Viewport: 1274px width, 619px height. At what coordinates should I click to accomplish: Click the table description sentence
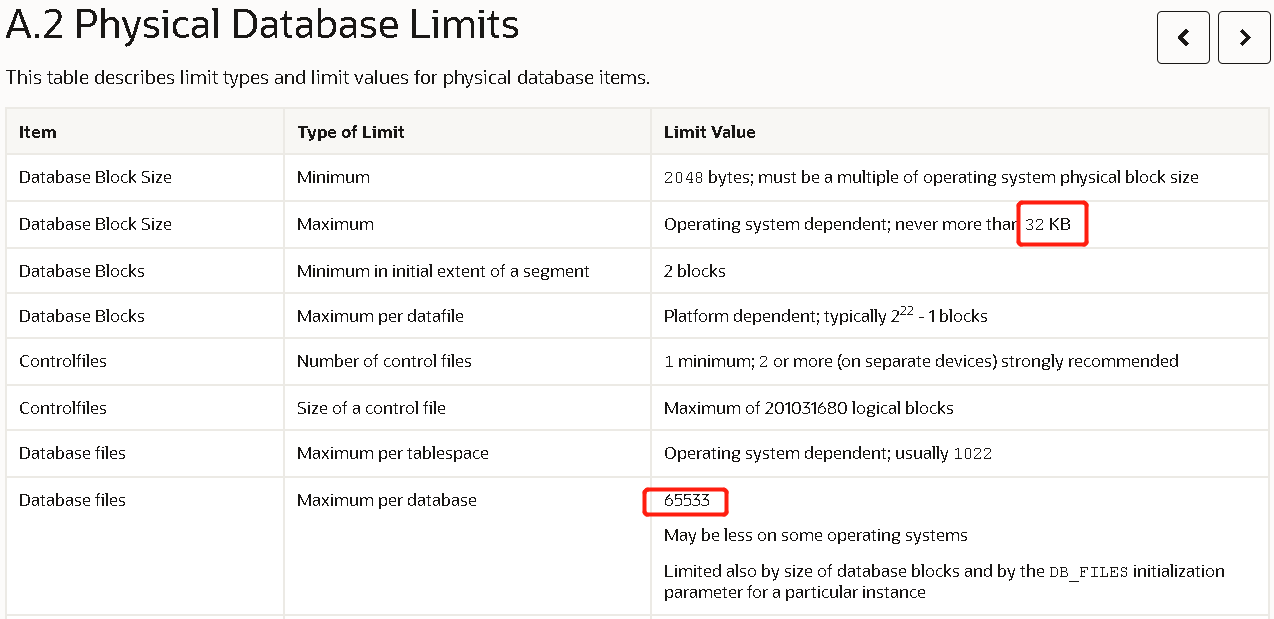coord(328,77)
